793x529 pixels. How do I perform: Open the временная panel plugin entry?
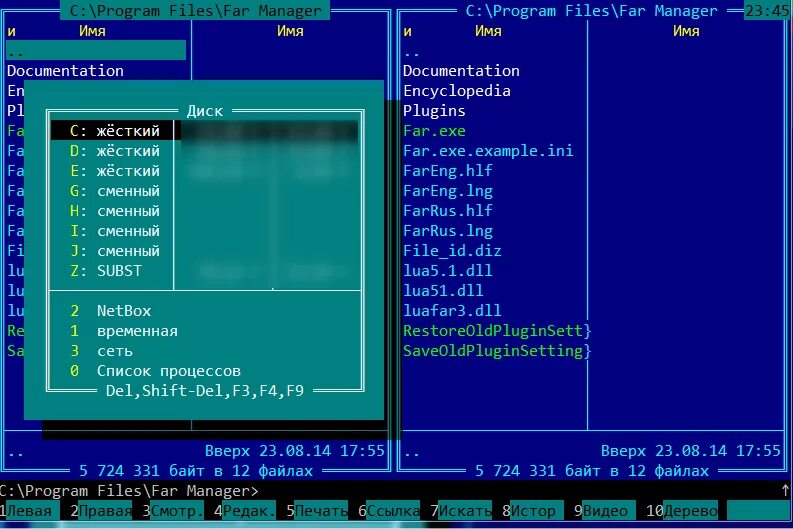[x=205, y=331]
